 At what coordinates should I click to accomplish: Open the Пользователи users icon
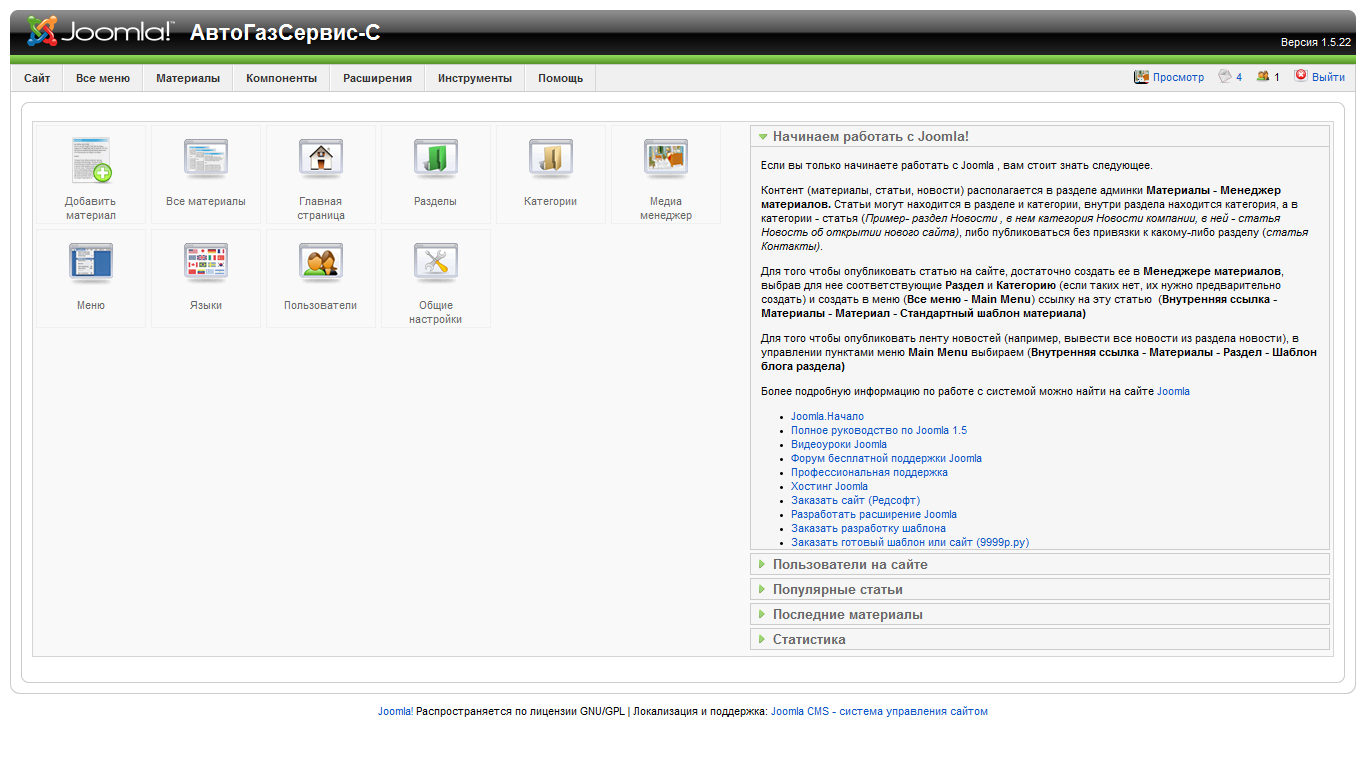coord(321,262)
